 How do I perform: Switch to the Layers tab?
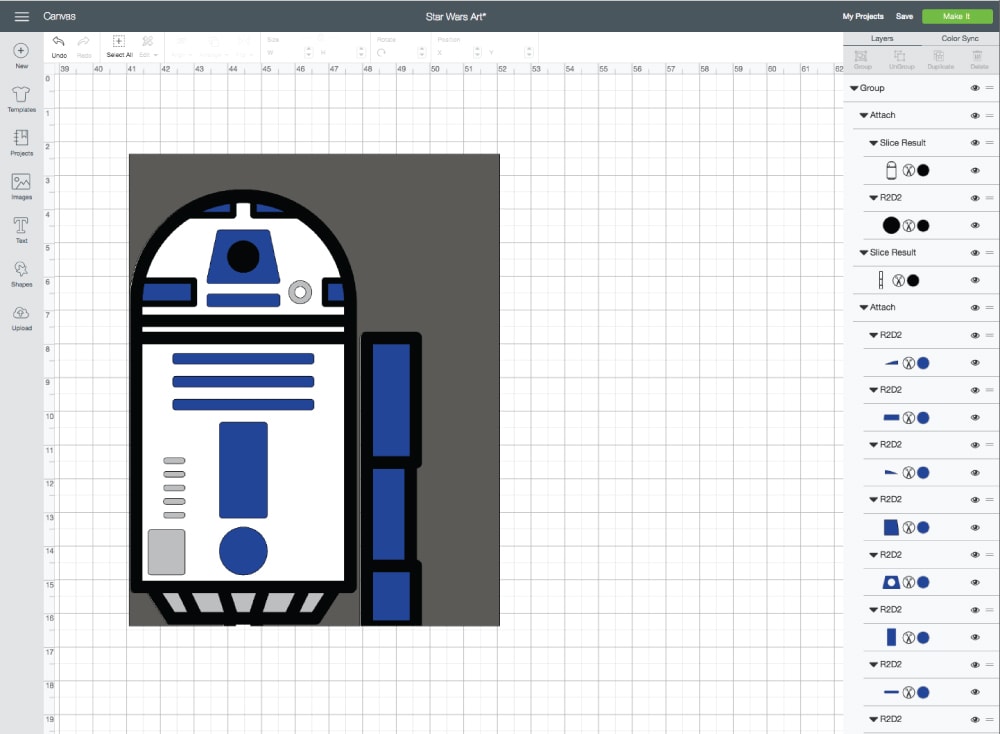click(x=882, y=38)
